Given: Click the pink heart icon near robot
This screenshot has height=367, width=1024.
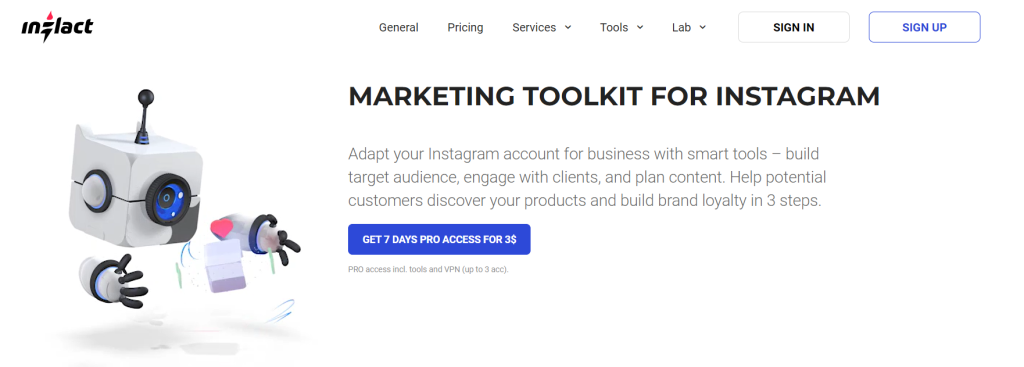Looking at the screenshot, I should pyautogui.click(x=221, y=229).
